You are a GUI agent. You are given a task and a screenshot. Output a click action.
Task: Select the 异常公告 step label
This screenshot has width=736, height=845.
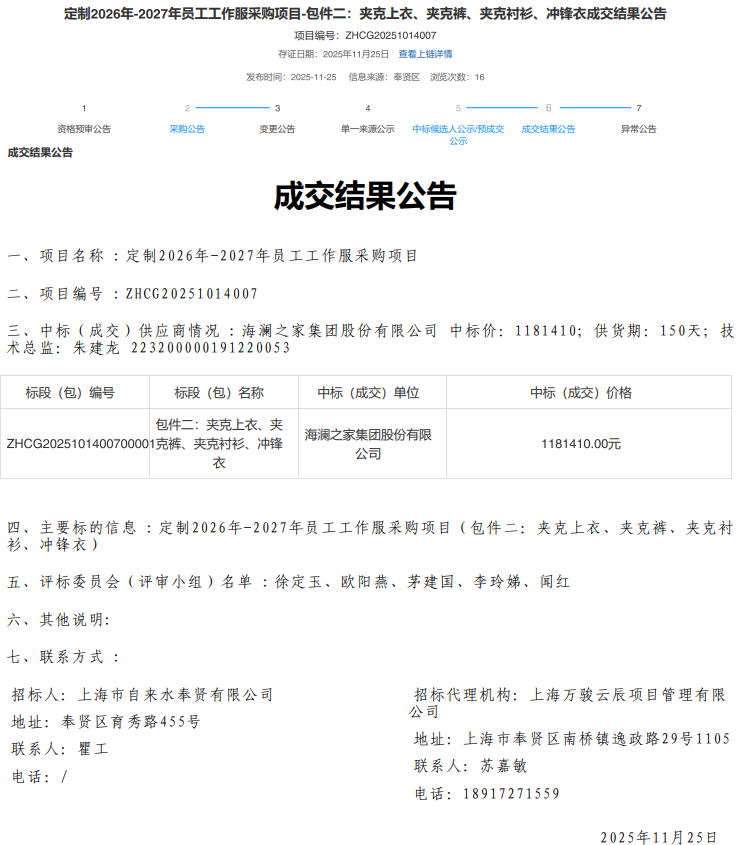(x=638, y=129)
